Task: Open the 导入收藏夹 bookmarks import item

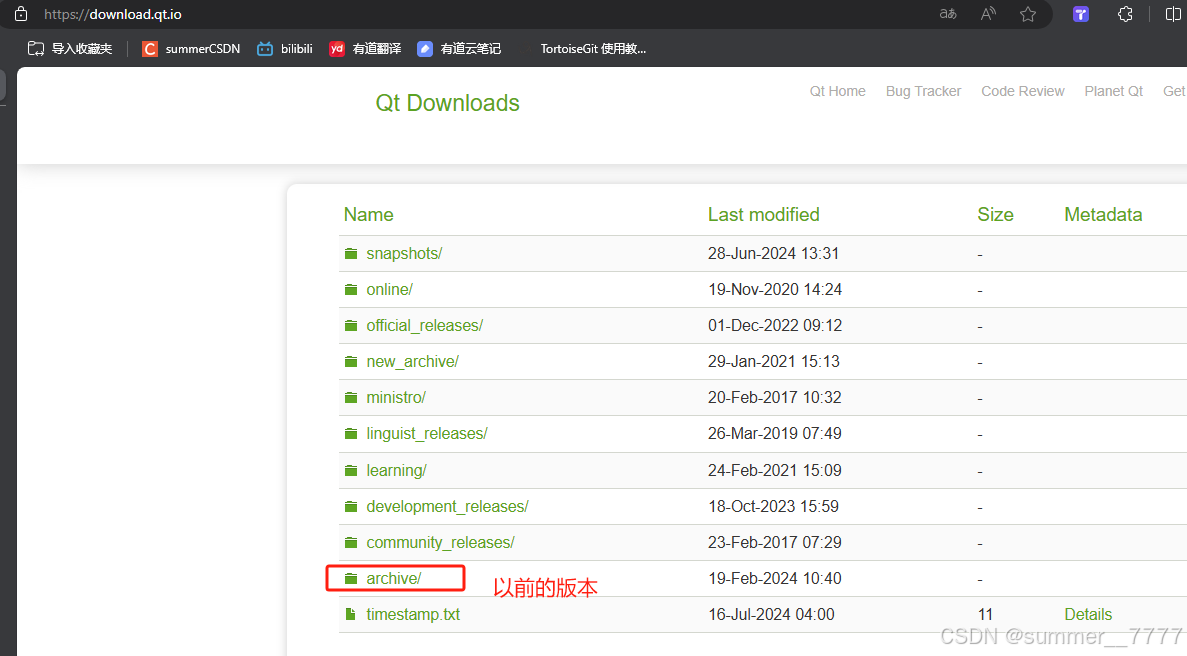Action: [x=70, y=48]
